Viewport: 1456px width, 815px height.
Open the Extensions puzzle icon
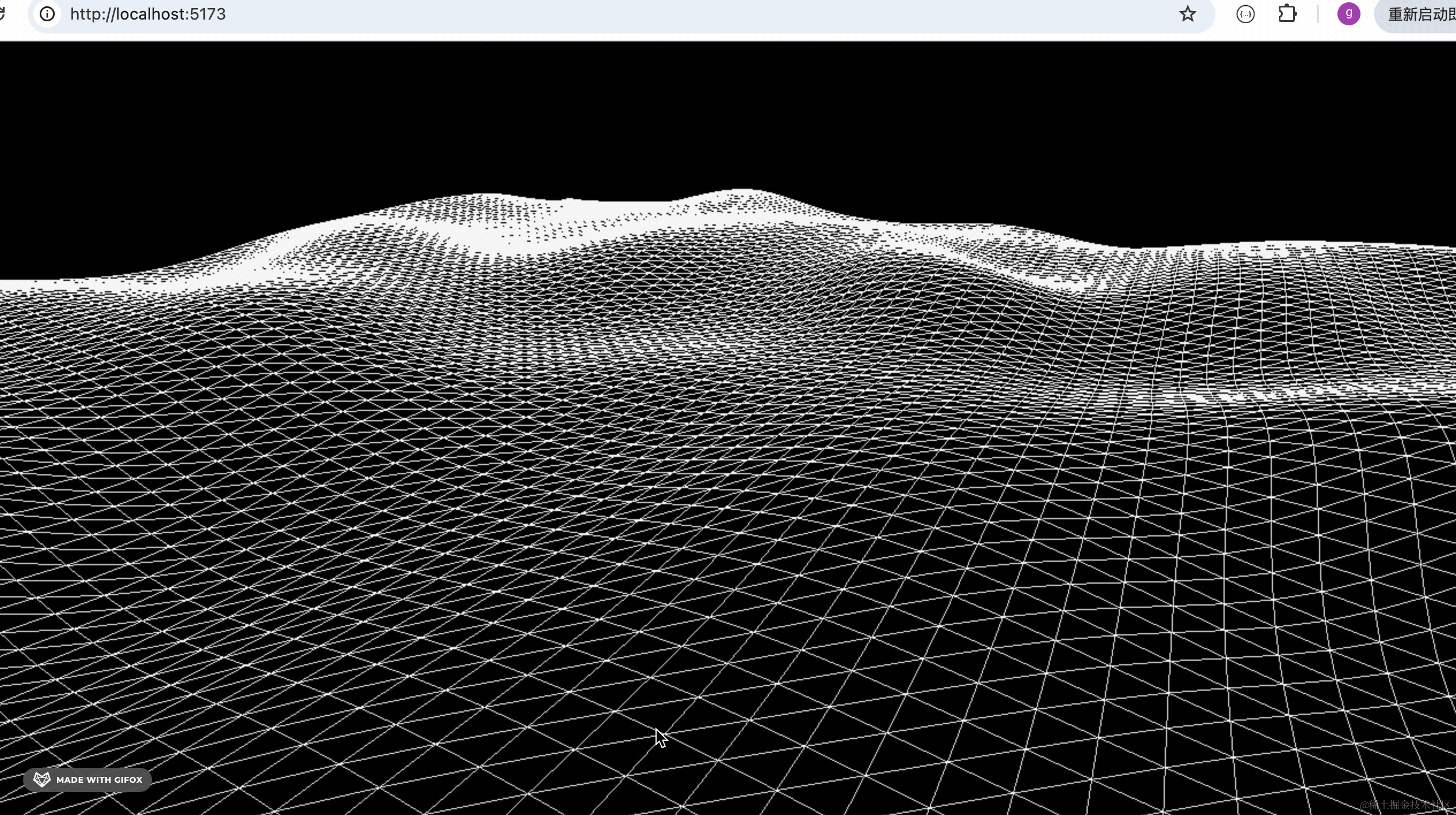point(1287,14)
